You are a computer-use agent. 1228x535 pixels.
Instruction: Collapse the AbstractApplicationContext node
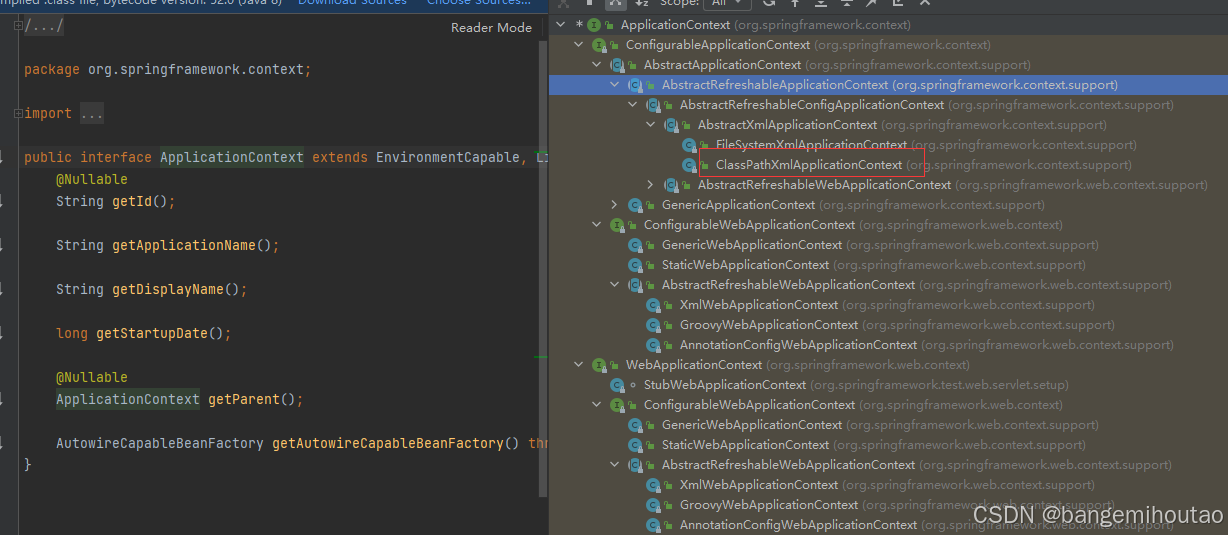597,65
